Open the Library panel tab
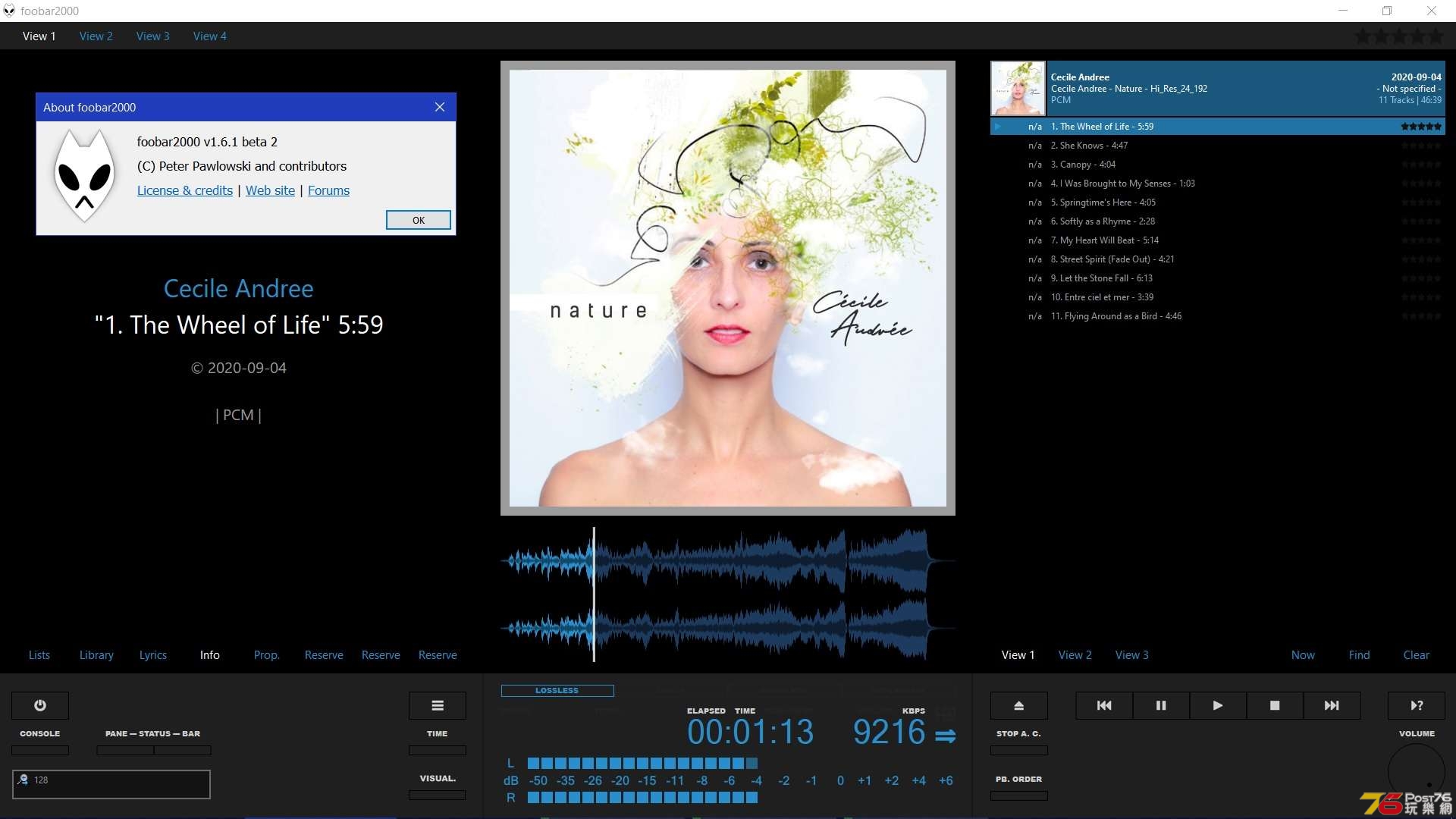Screen dimensions: 1456x819 (x=96, y=655)
